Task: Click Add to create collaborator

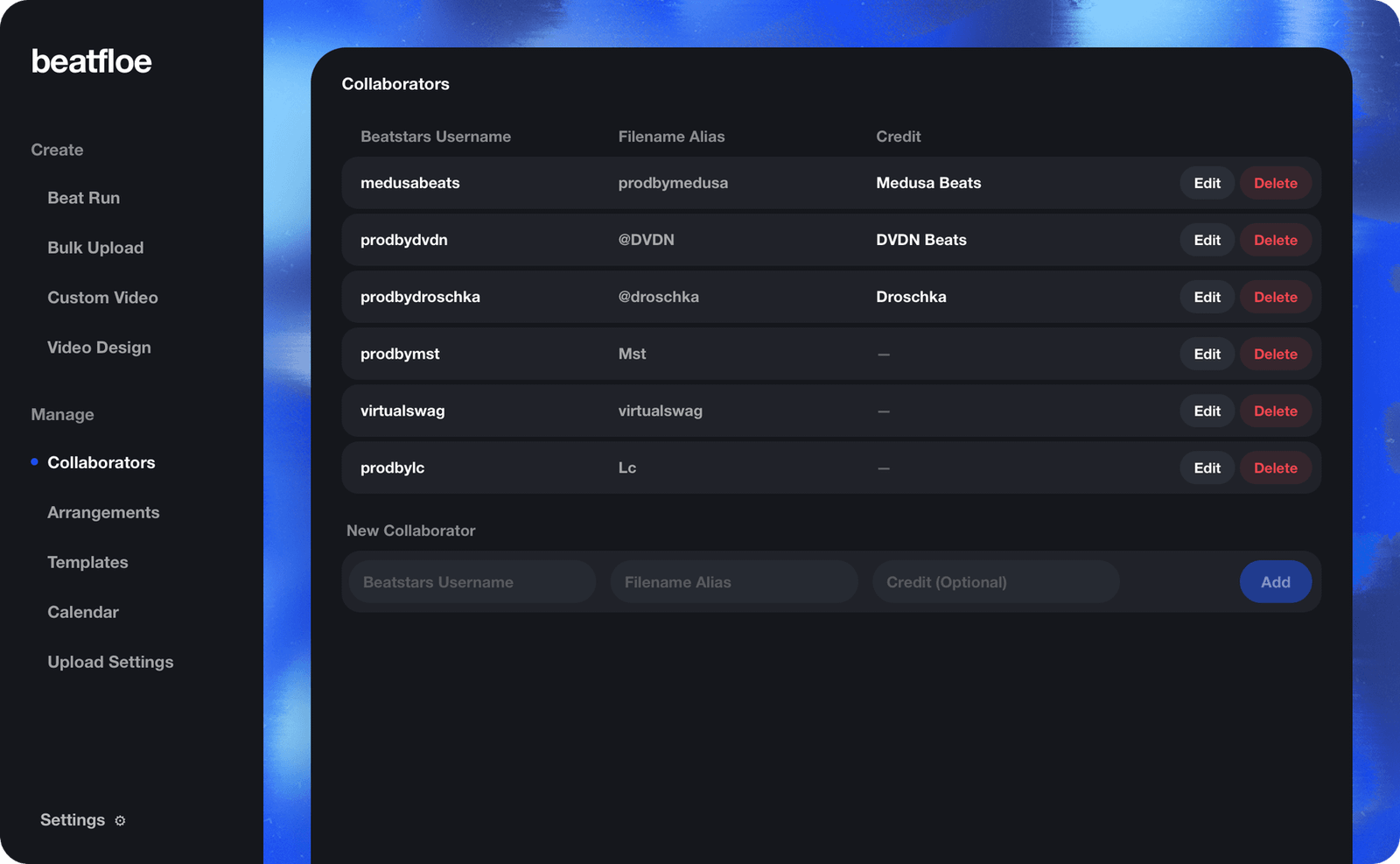Action: 1276,582
